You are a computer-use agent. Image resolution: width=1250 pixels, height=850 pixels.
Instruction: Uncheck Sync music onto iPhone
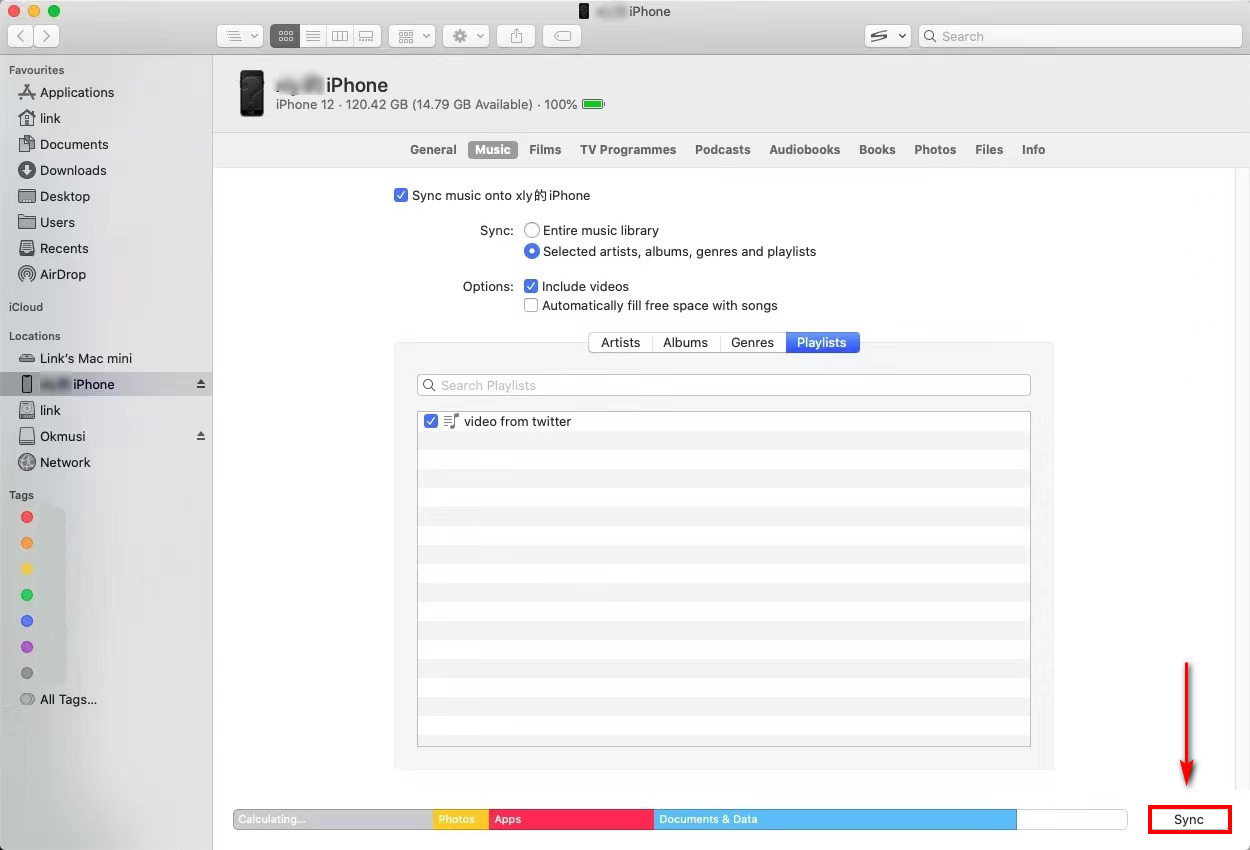pyautogui.click(x=401, y=196)
